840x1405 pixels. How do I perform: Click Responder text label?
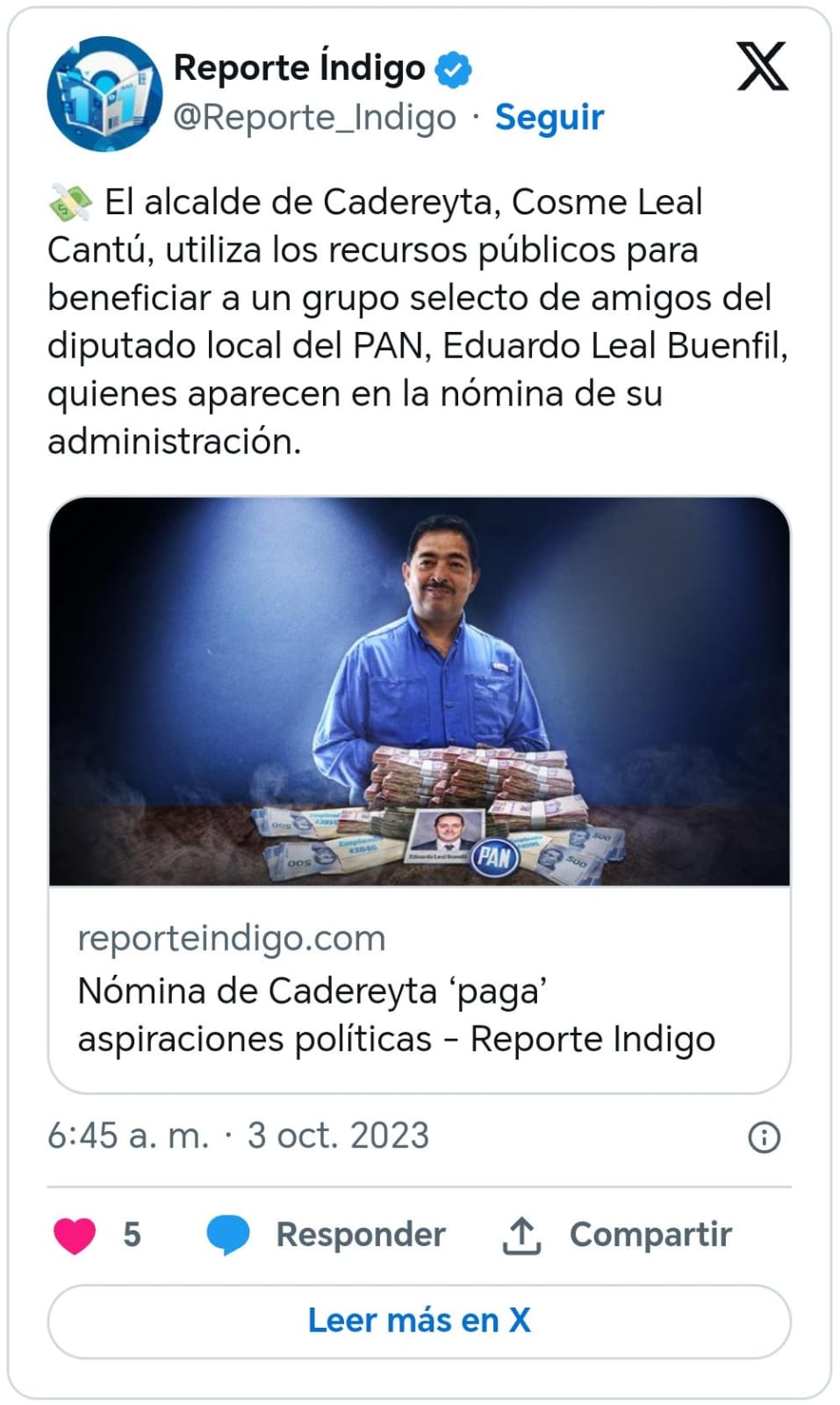tap(361, 1235)
